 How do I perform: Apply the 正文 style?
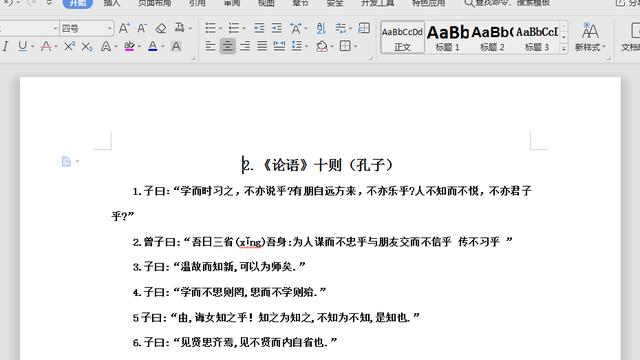click(402, 38)
